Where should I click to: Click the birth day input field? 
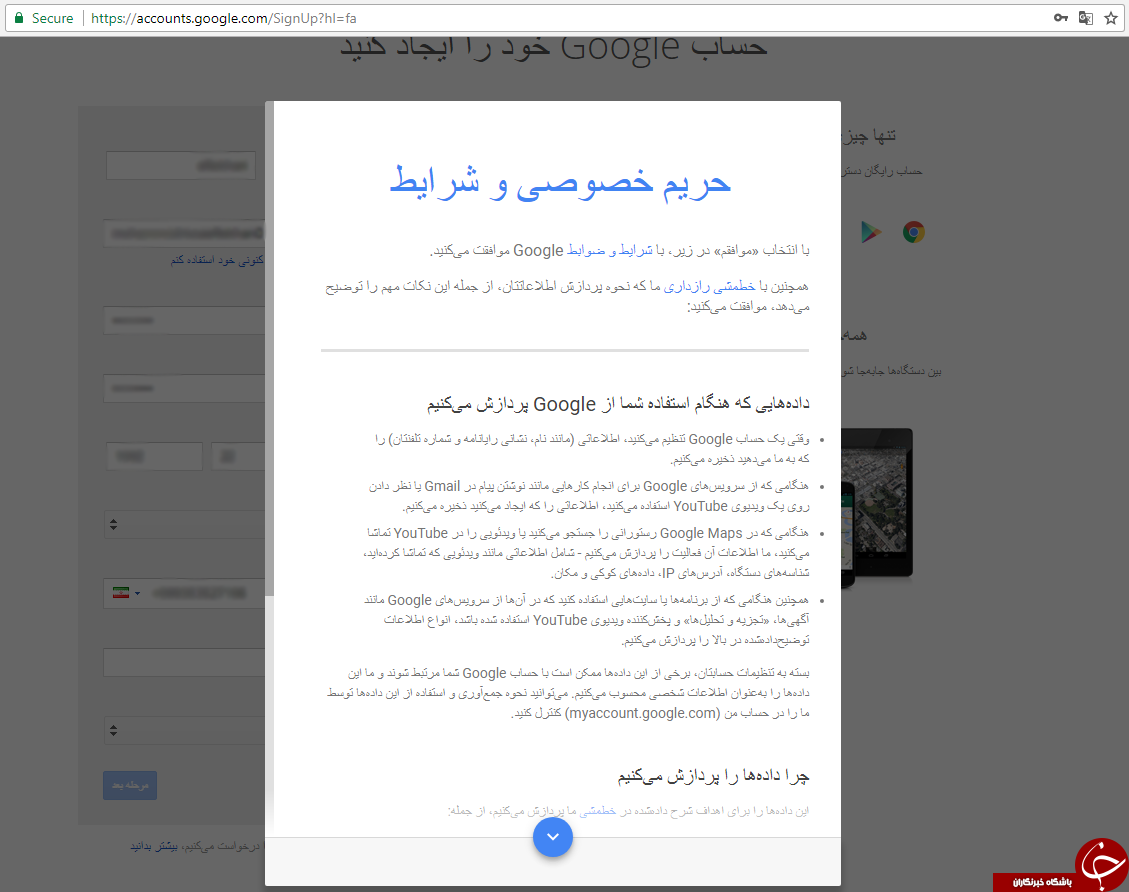[x=238, y=456]
